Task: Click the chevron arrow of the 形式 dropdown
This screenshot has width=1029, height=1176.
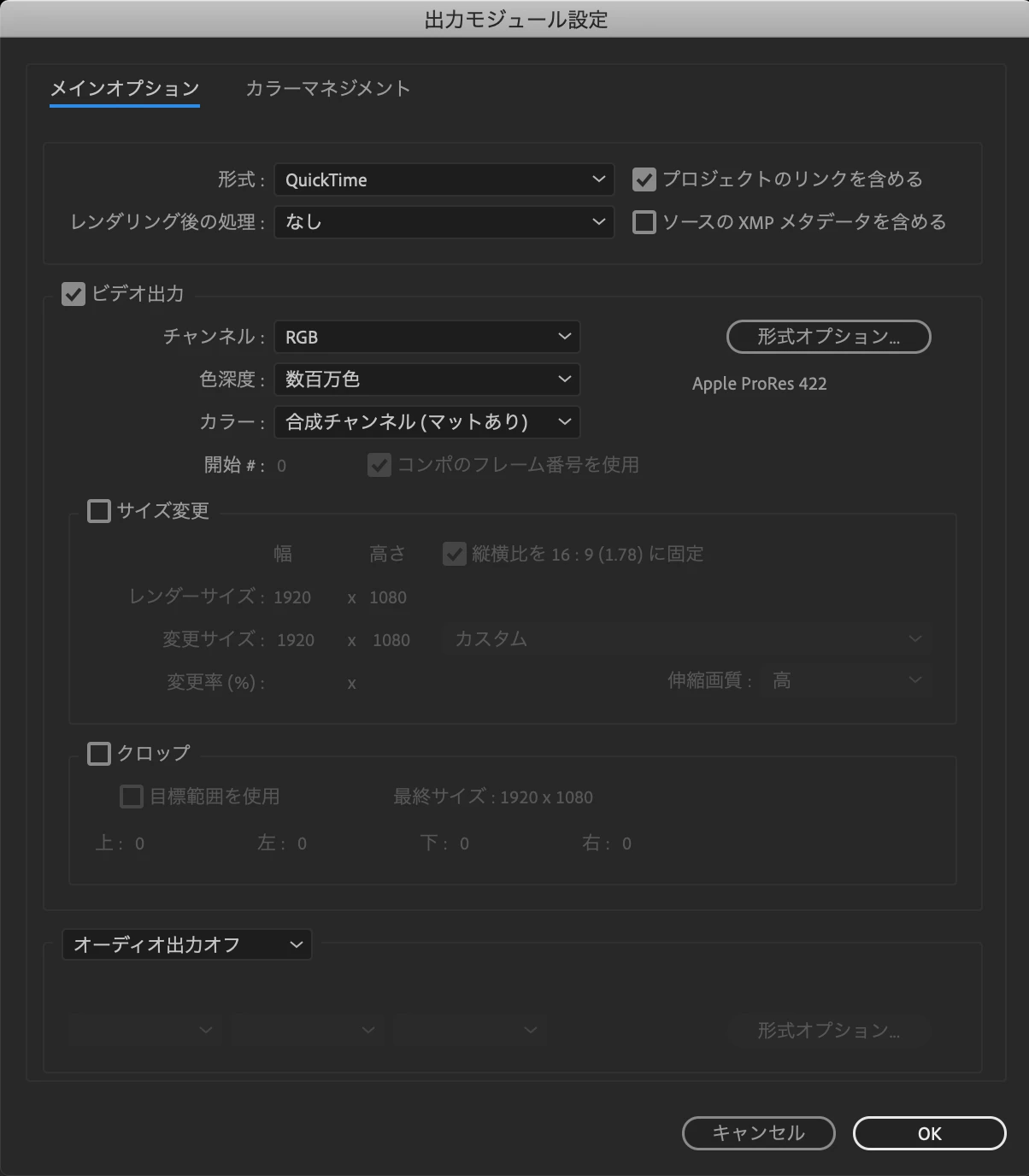Action: click(x=597, y=179)
